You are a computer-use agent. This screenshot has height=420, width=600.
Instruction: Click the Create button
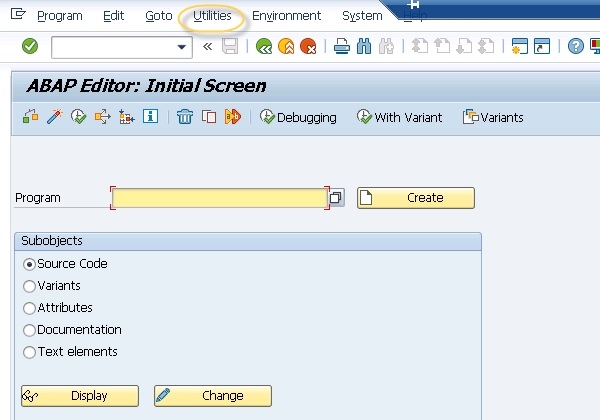[x=415, y=198]
